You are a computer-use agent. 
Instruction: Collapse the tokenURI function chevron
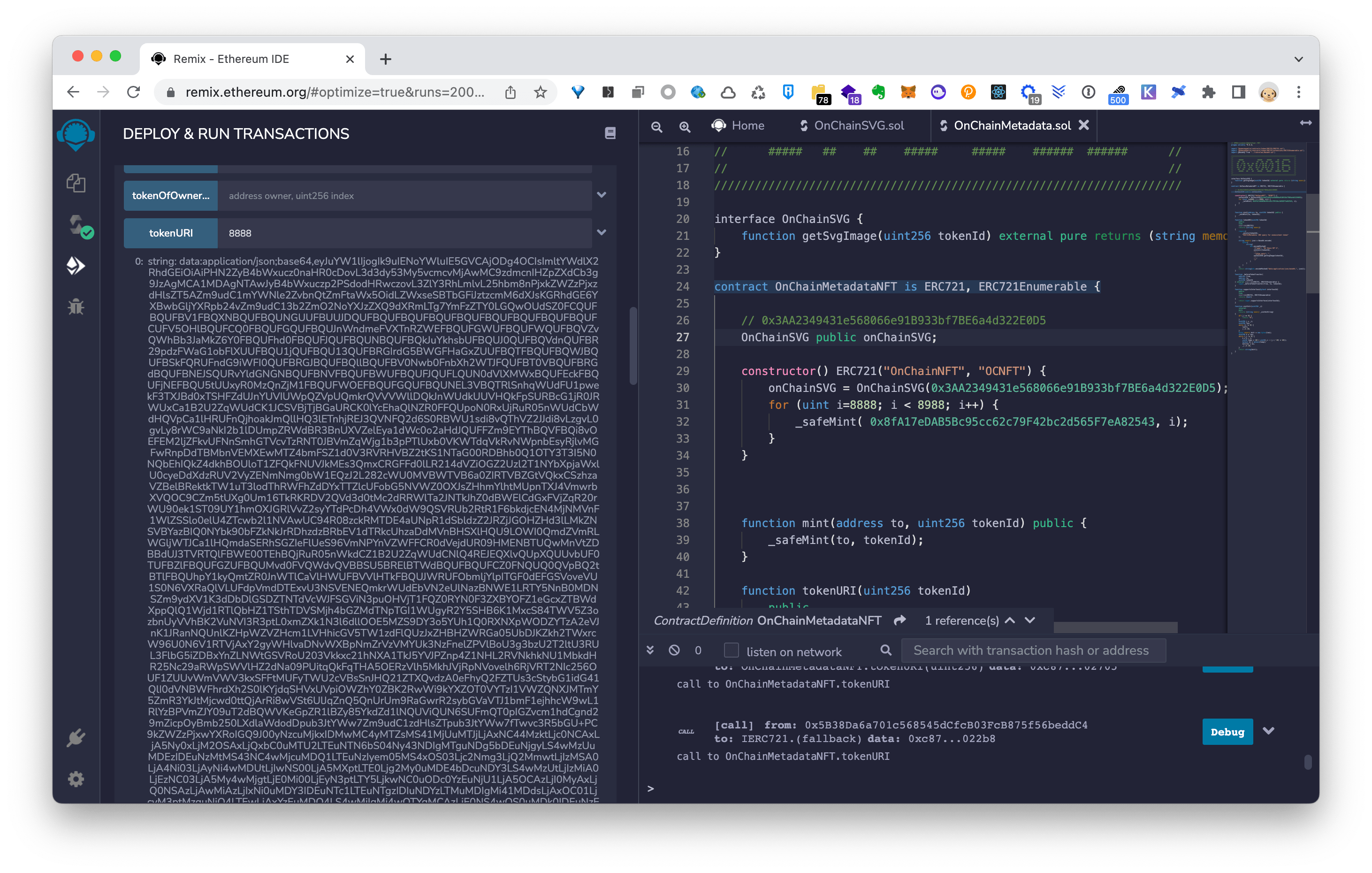[x=601, y=232]
